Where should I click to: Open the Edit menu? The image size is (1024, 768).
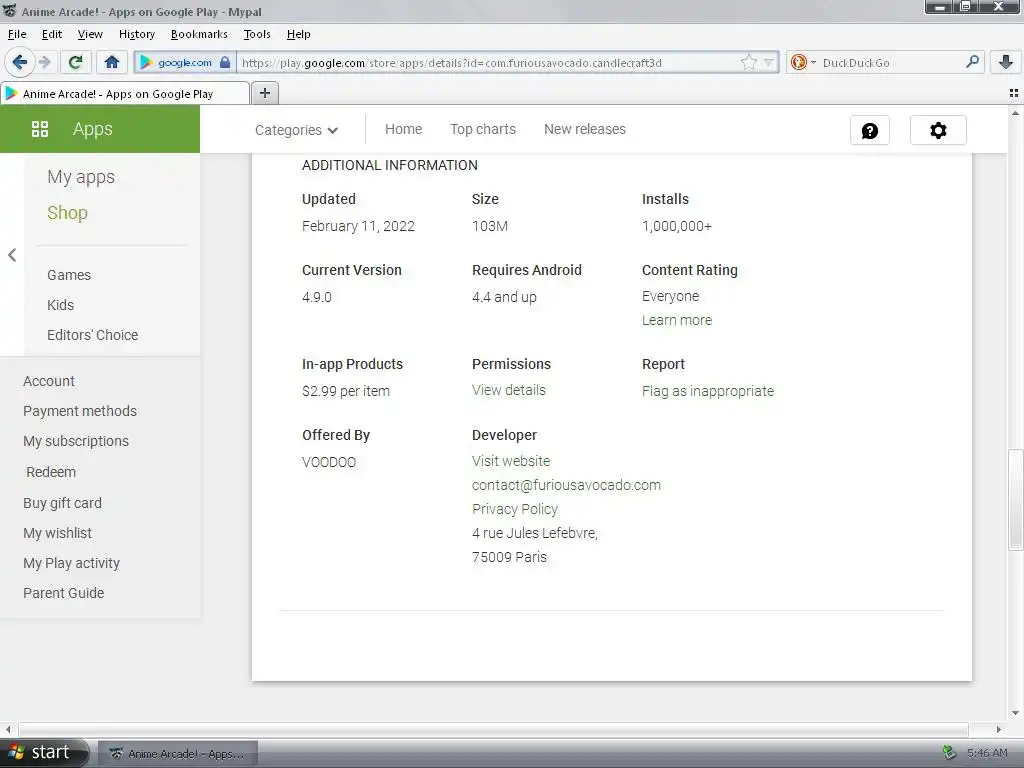tap(52, 34)
